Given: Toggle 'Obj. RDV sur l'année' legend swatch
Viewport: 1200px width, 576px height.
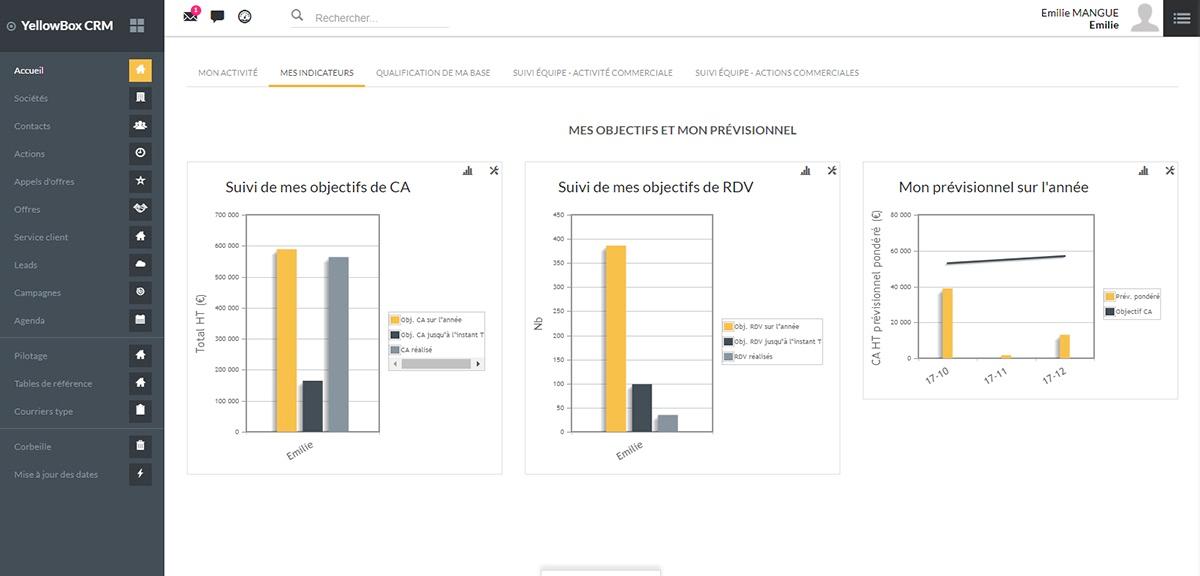Looking at the screenshot, I should click(728, 326).
